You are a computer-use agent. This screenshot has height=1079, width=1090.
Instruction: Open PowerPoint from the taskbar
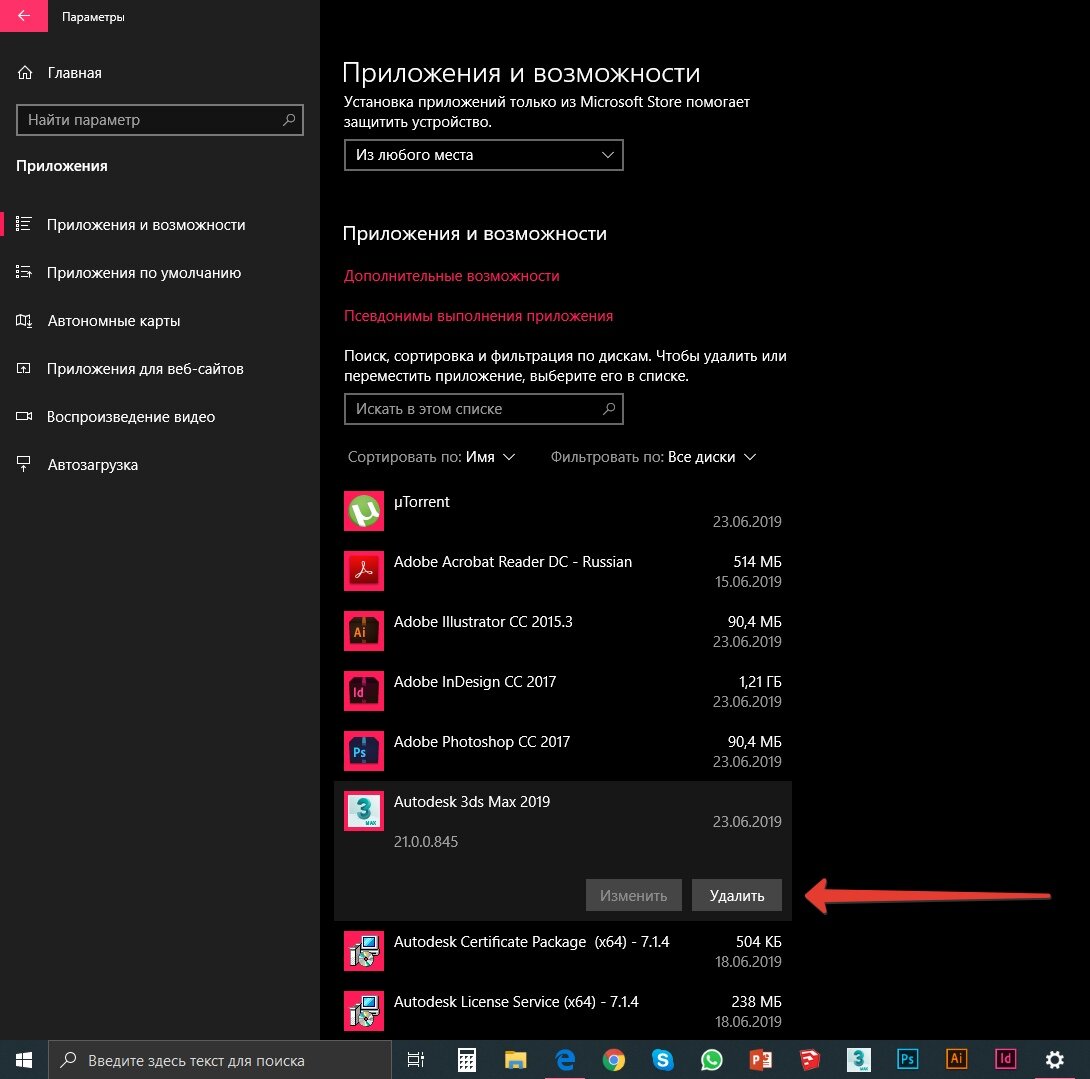click(760, 1060)
